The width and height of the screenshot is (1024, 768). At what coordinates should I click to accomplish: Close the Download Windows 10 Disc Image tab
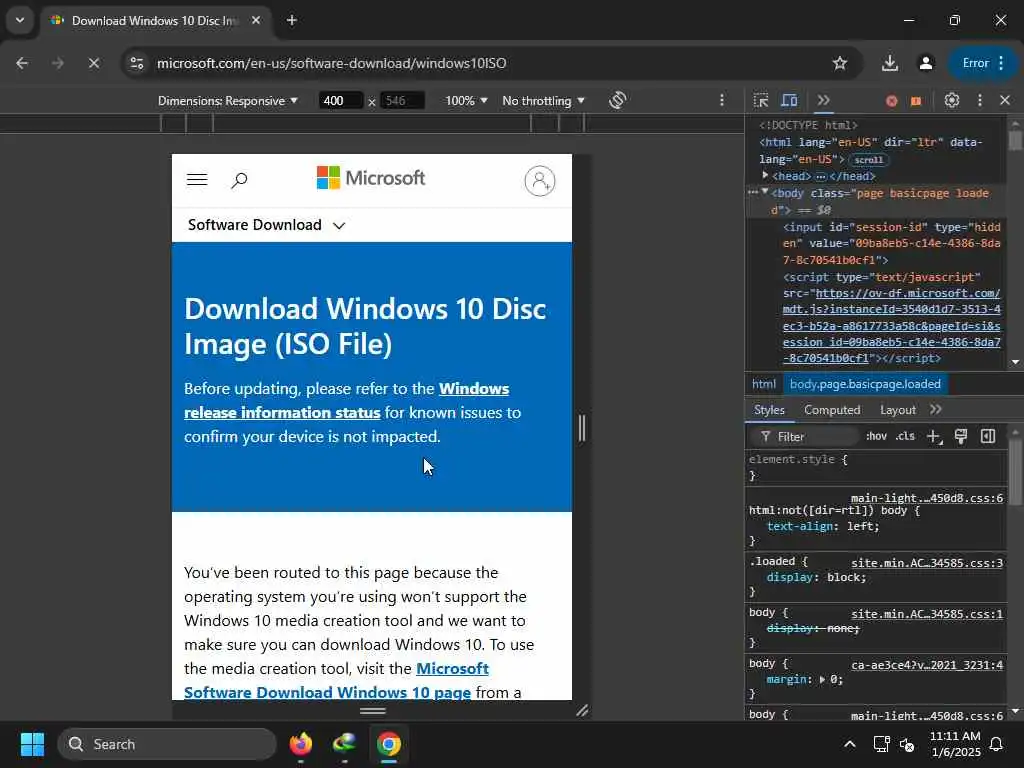pyautogui.click(x=256, y=20)
